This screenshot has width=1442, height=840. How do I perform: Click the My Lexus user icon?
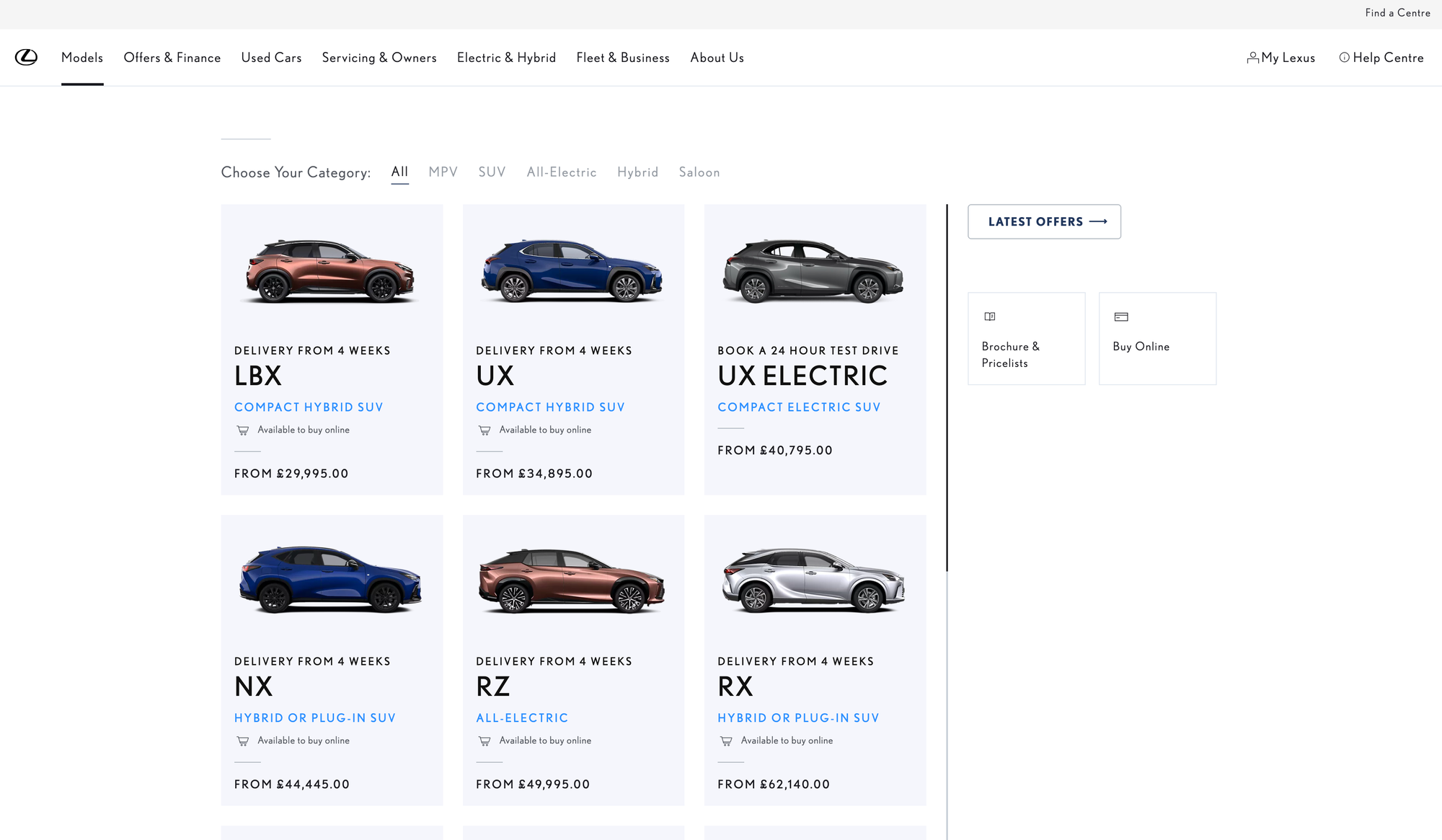click(1252, 58)
